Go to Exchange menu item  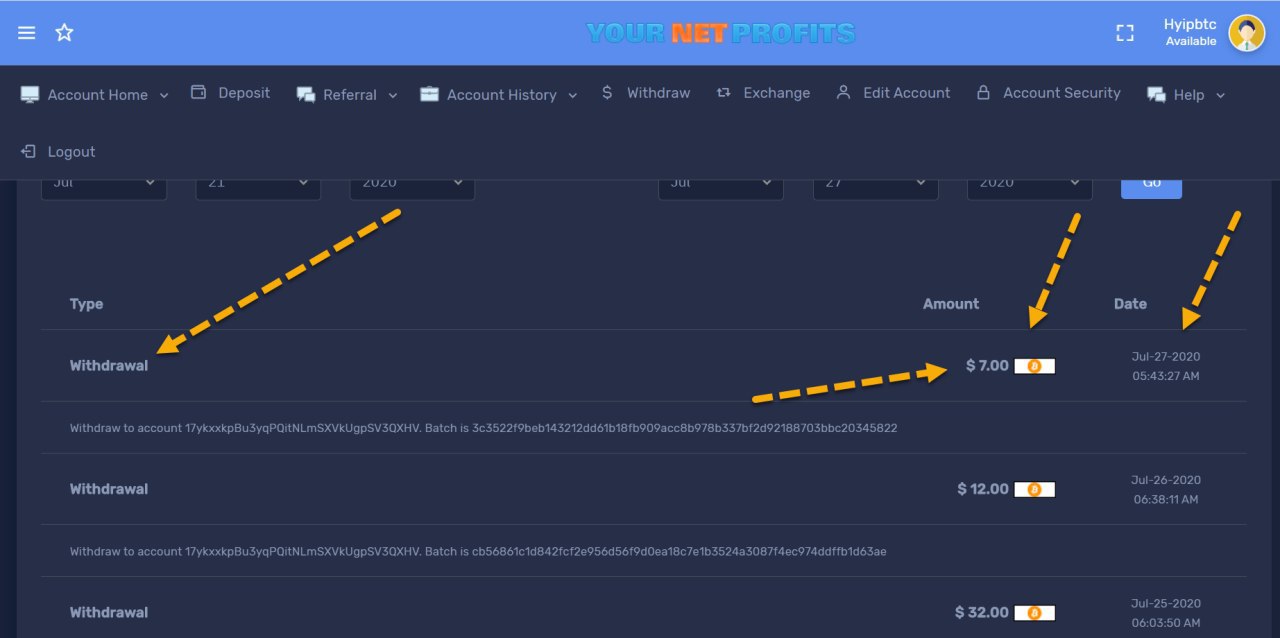point(777,93)
